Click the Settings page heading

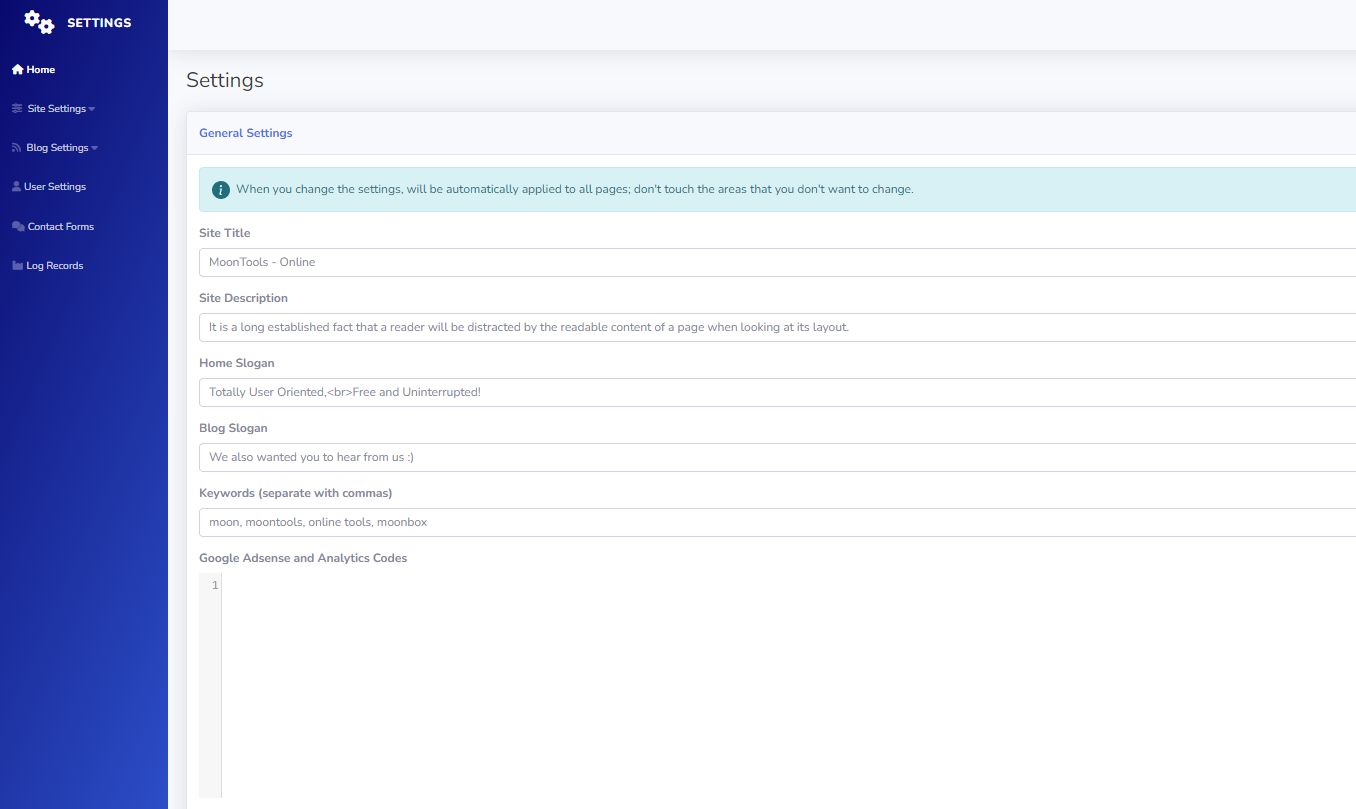point(225,81)
